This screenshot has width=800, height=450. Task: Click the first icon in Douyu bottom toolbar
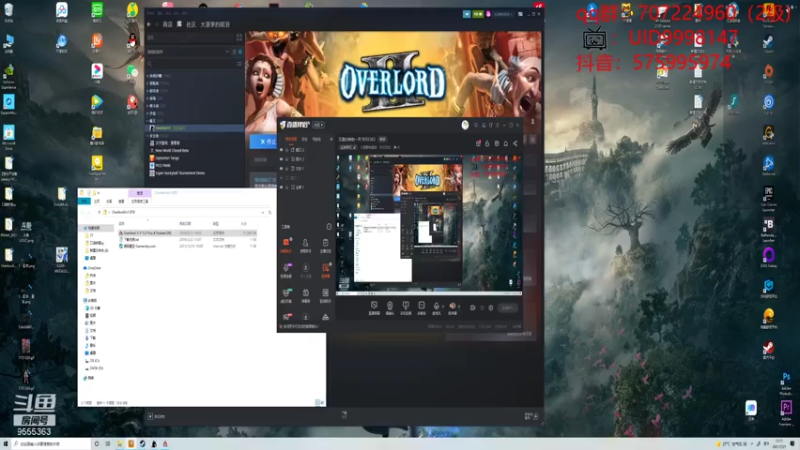pyautogui.click(x=374, y=306)
